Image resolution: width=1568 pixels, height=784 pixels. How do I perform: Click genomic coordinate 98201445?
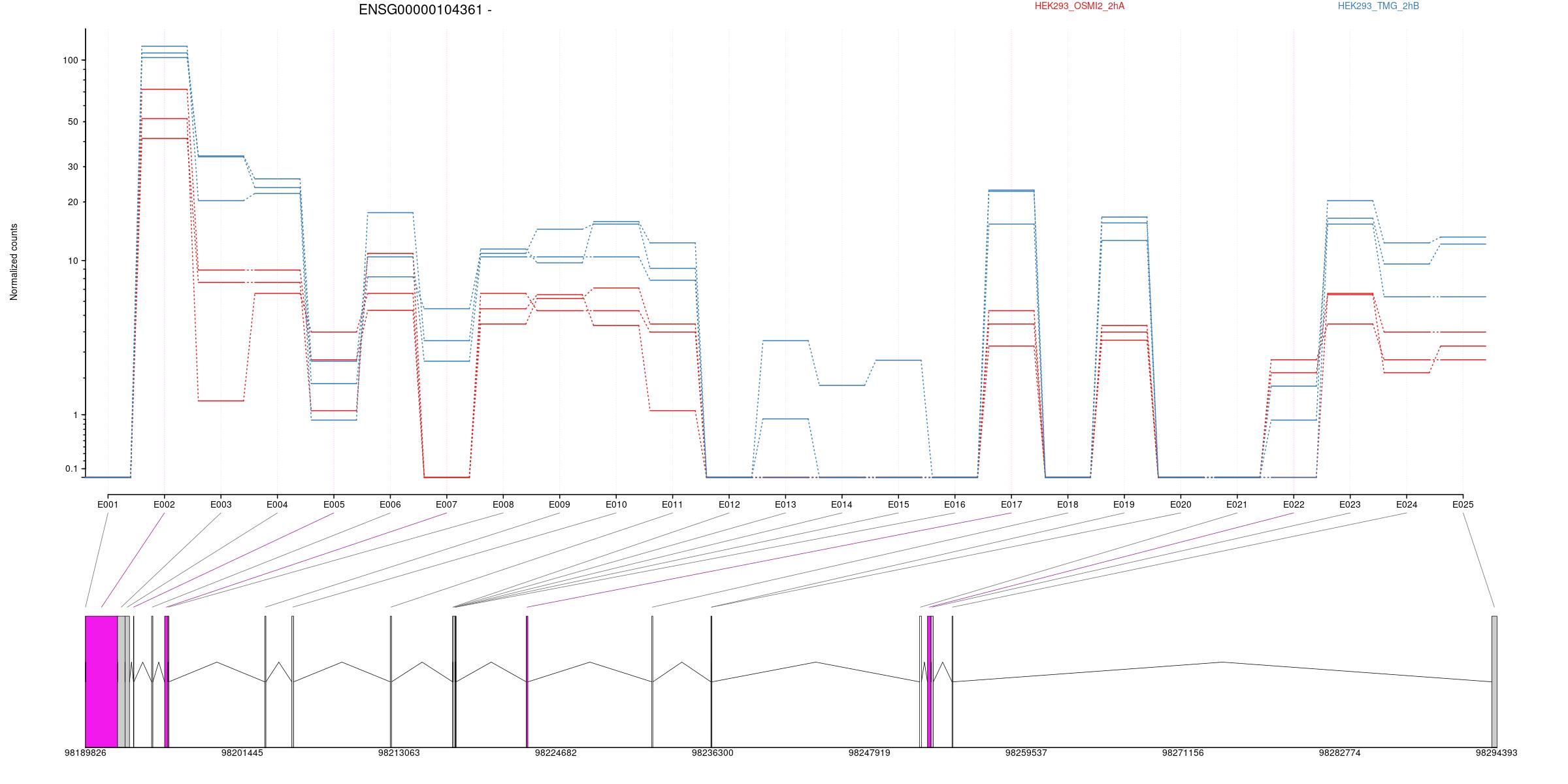tap(242, 753)
